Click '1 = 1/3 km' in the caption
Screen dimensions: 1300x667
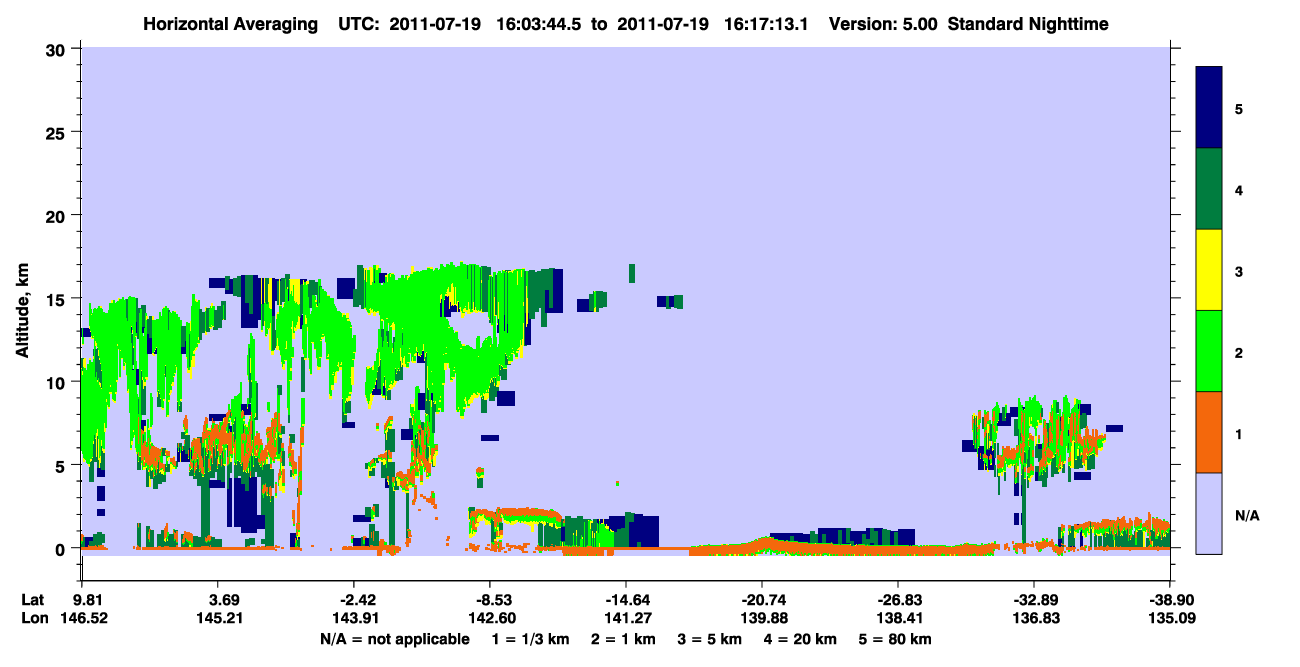click(x=529, y=639)
